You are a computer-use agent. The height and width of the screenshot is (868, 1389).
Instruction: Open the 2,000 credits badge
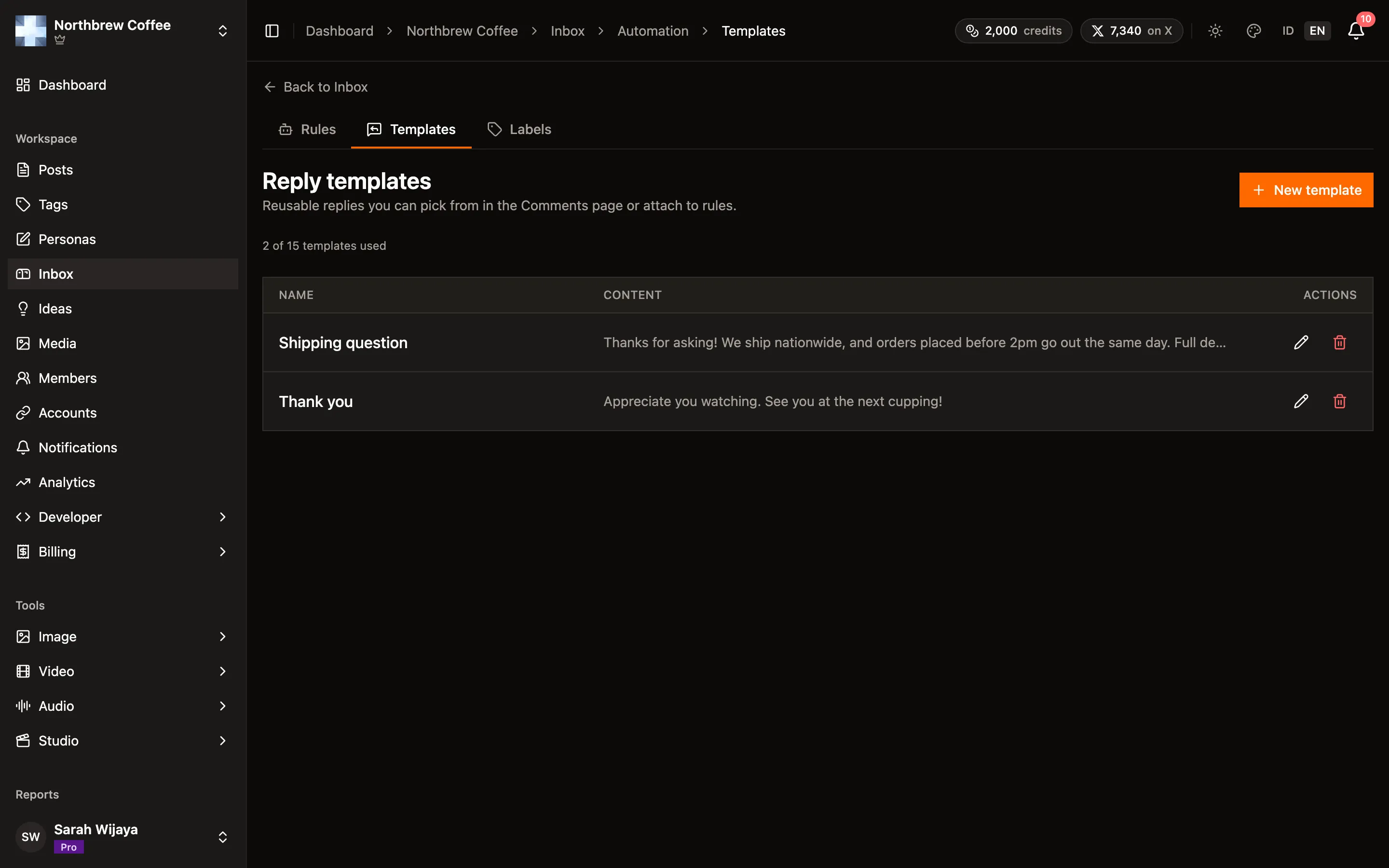(1013, 31)
